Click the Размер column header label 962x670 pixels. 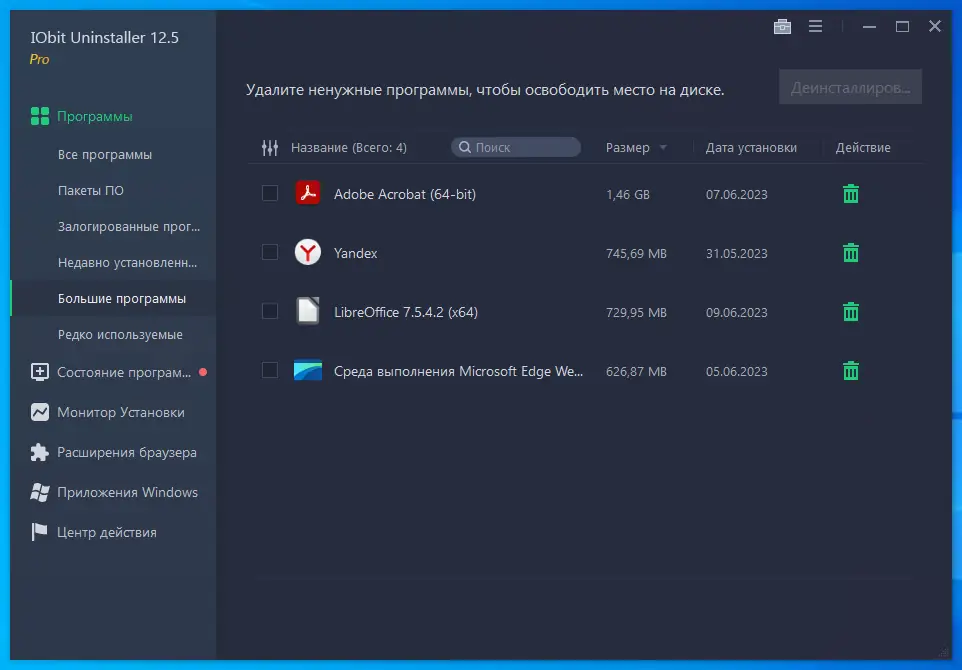pos(627,148)
